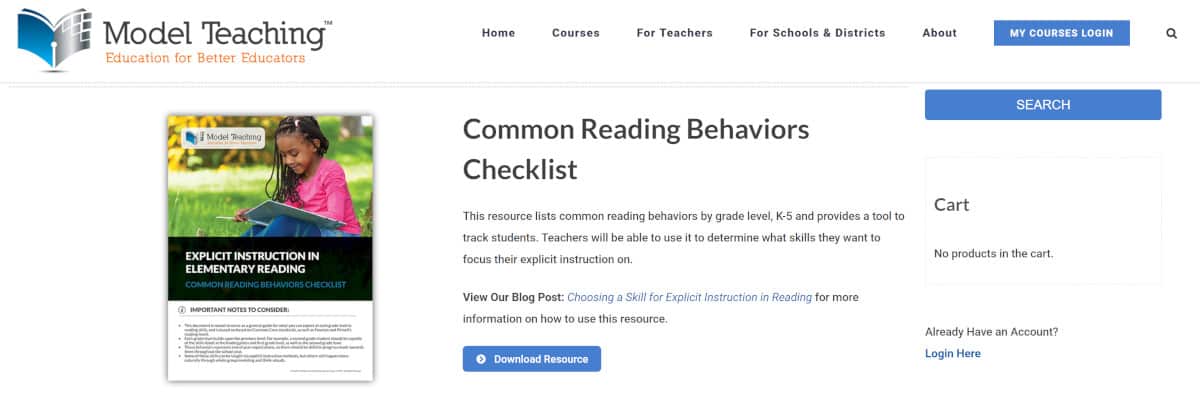1200x414 pixels.
Task: Open the About menu item
Action: click(x=940, y=33)
